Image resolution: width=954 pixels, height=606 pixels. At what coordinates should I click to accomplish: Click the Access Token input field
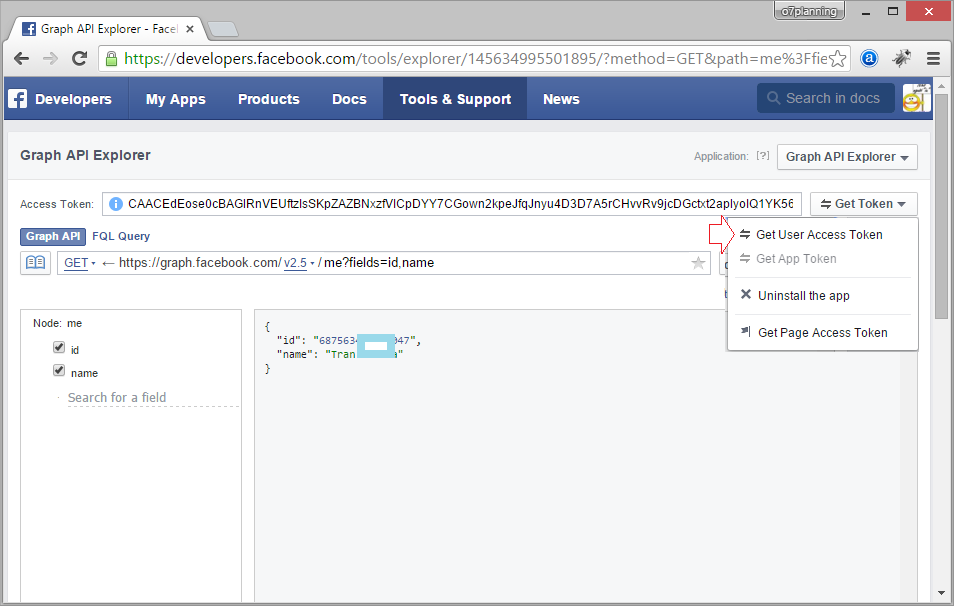click(452, 204)
